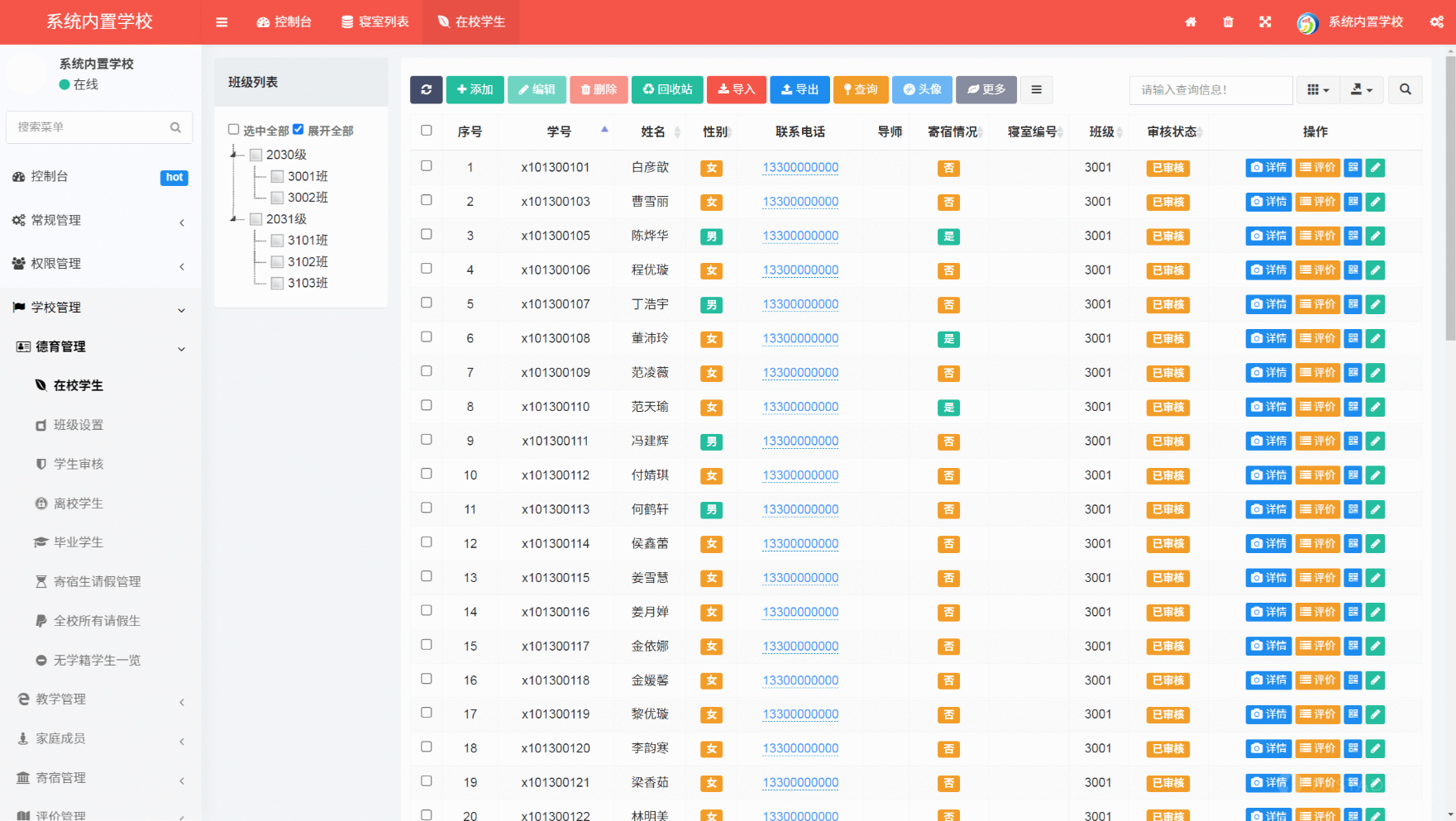Click the search magnifier button beside query box
The height and width of the screenshot is (821, 1456).
pyautogui.click(x=1405, y=89)
